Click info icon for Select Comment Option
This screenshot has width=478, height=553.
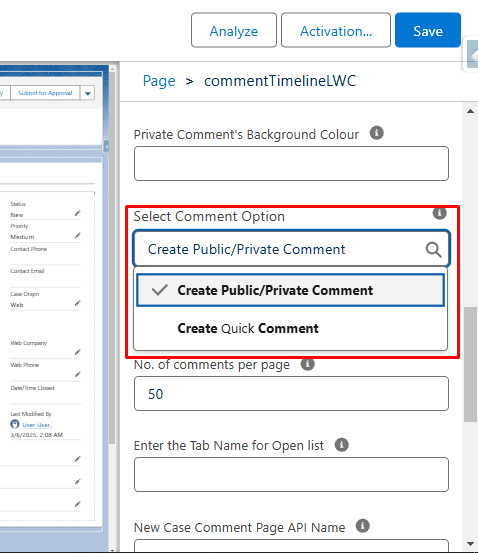439,213
